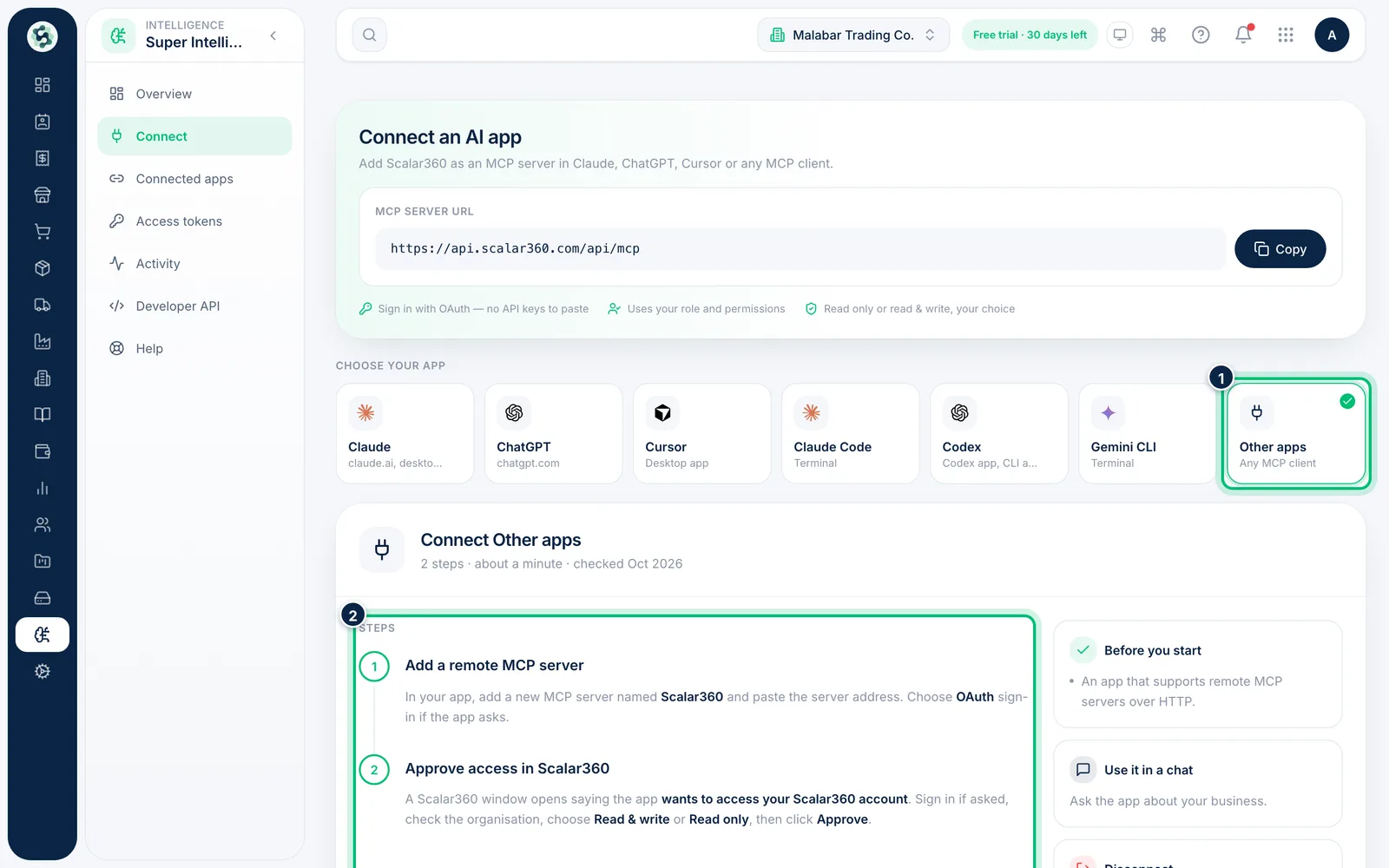
Task: Open the delivery truck icon in sidebar
Action: click(42, 305)
